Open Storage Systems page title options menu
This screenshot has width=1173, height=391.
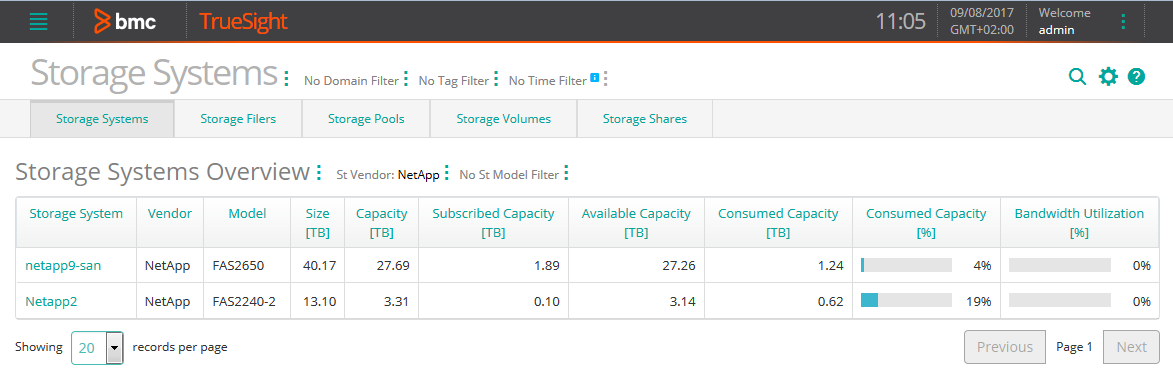tap(287, 78)
